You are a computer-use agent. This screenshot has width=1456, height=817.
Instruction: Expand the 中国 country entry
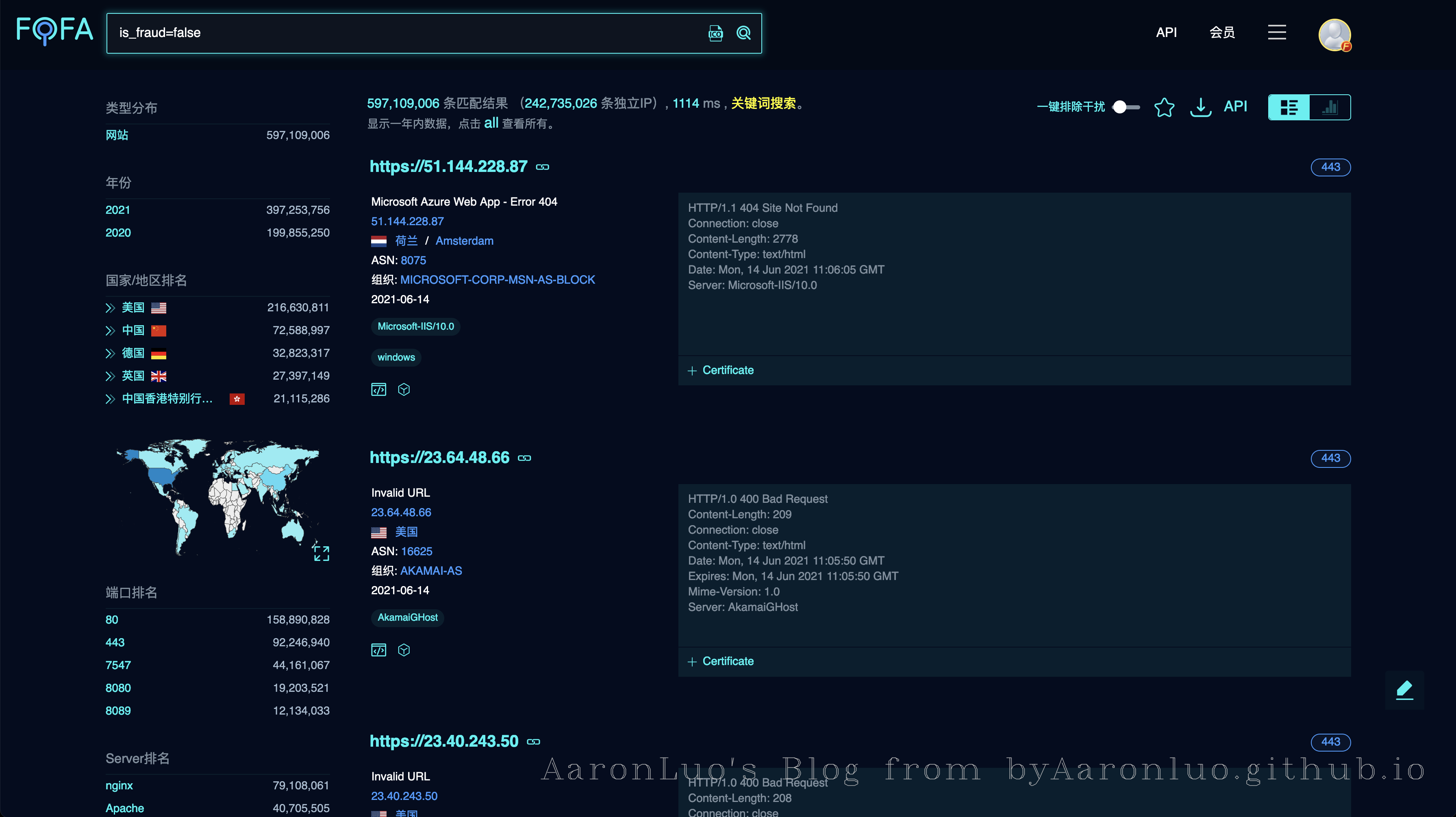(110, 331)
